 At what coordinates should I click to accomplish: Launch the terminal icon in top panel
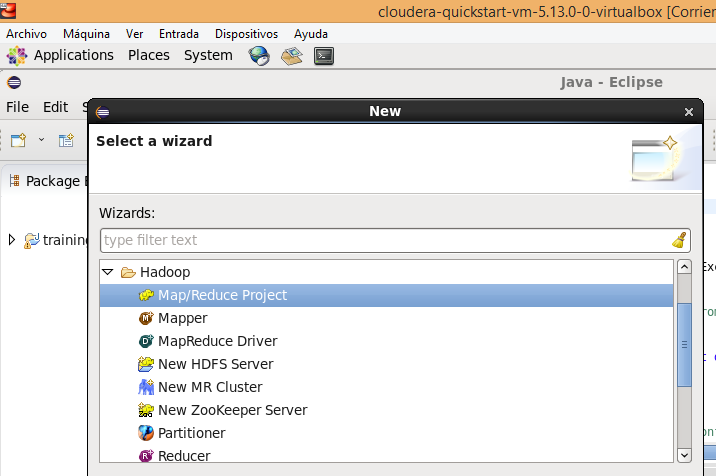tap(324, 56)
